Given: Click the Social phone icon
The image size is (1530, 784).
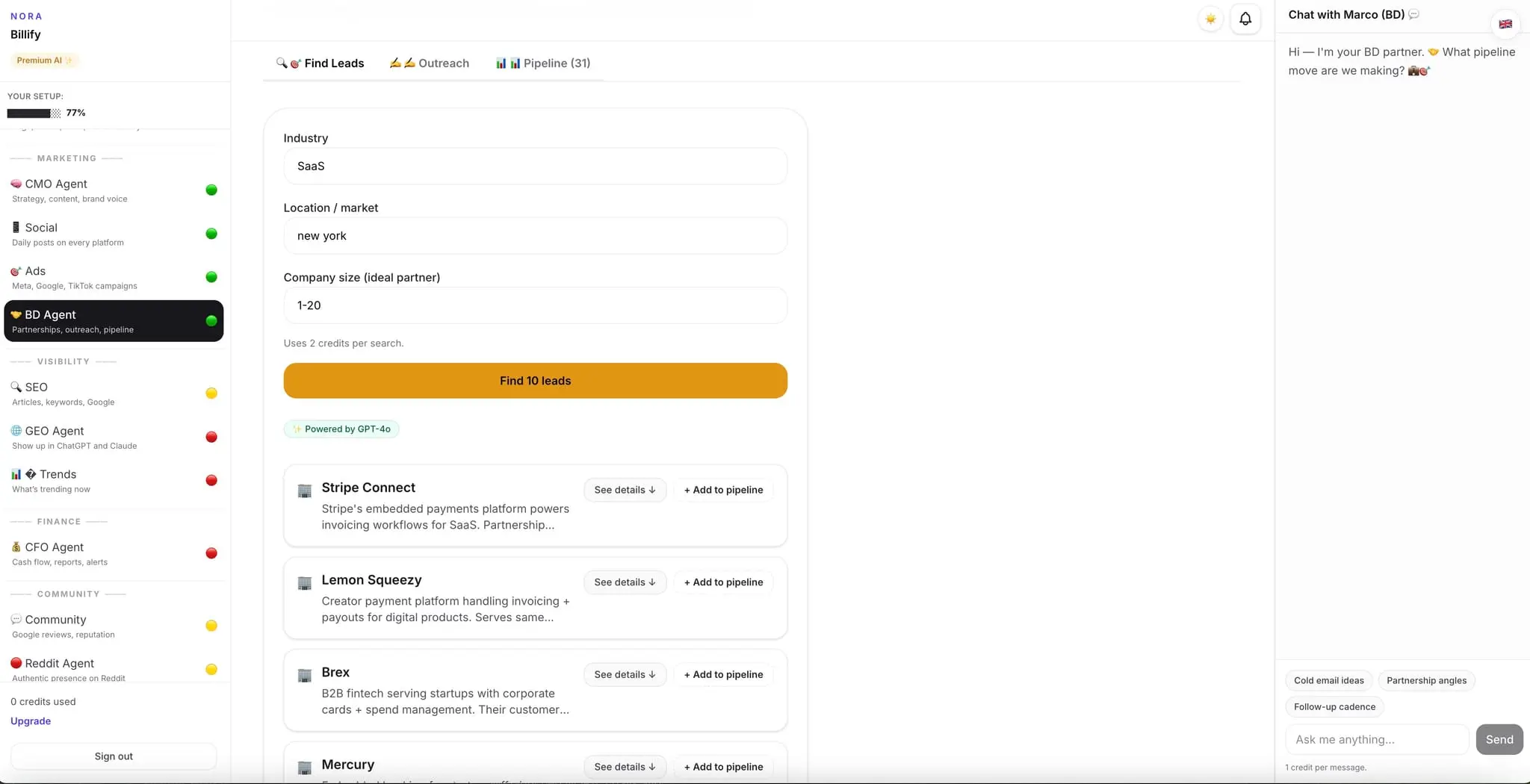Looking at the screenshot, I should [x=16, y=227].
